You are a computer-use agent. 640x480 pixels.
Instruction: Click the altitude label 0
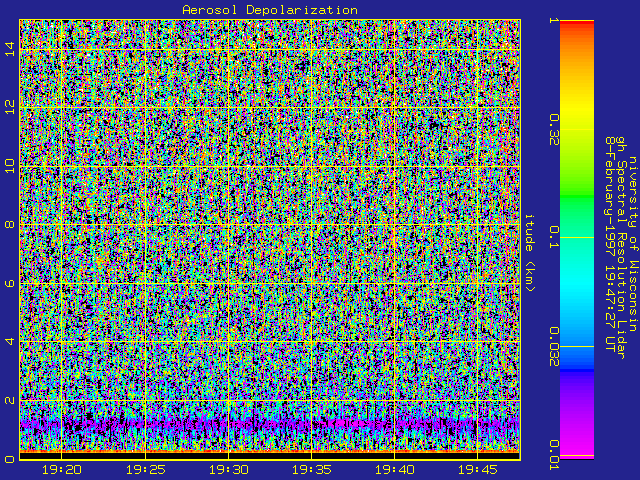(x=10, y=459)
